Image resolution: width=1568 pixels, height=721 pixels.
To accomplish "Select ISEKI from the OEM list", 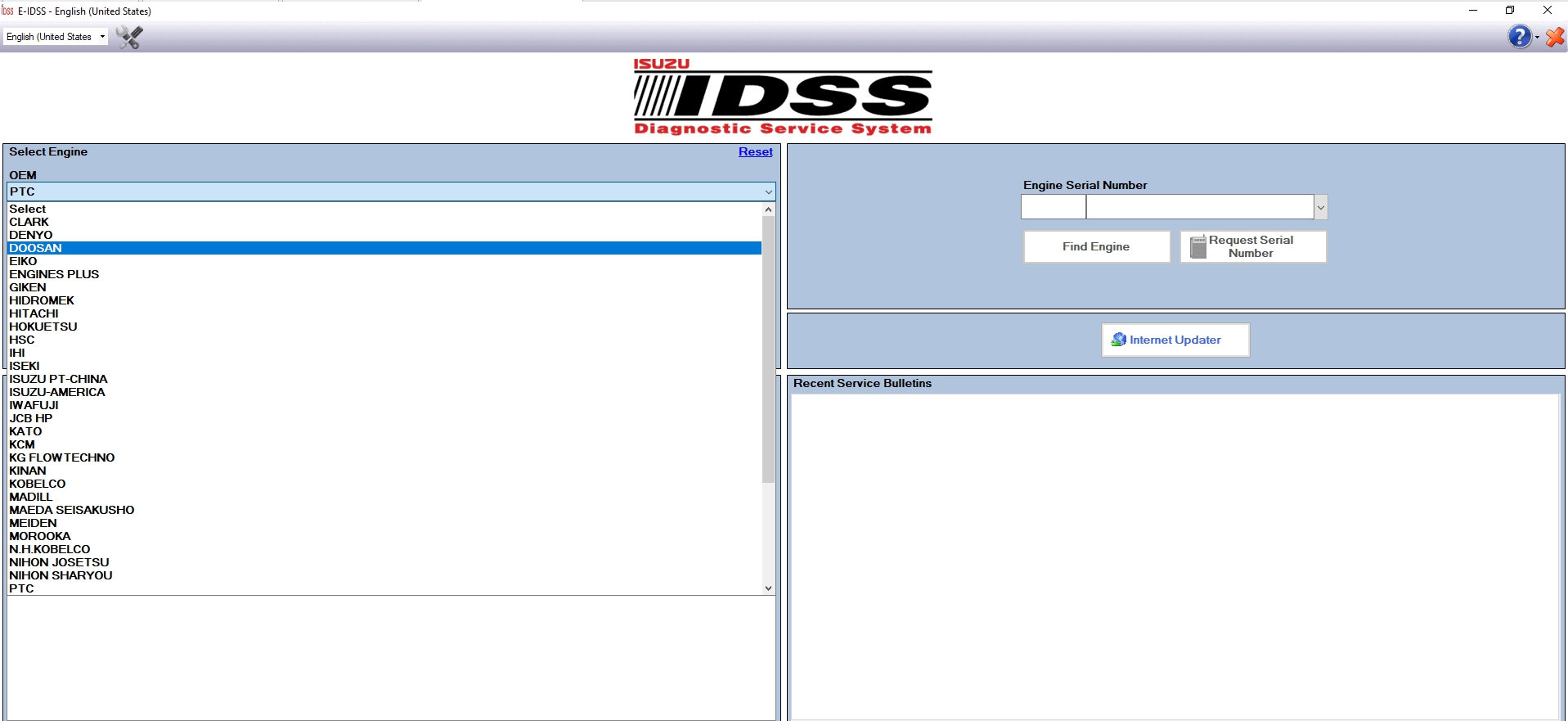I will point(384,366).
